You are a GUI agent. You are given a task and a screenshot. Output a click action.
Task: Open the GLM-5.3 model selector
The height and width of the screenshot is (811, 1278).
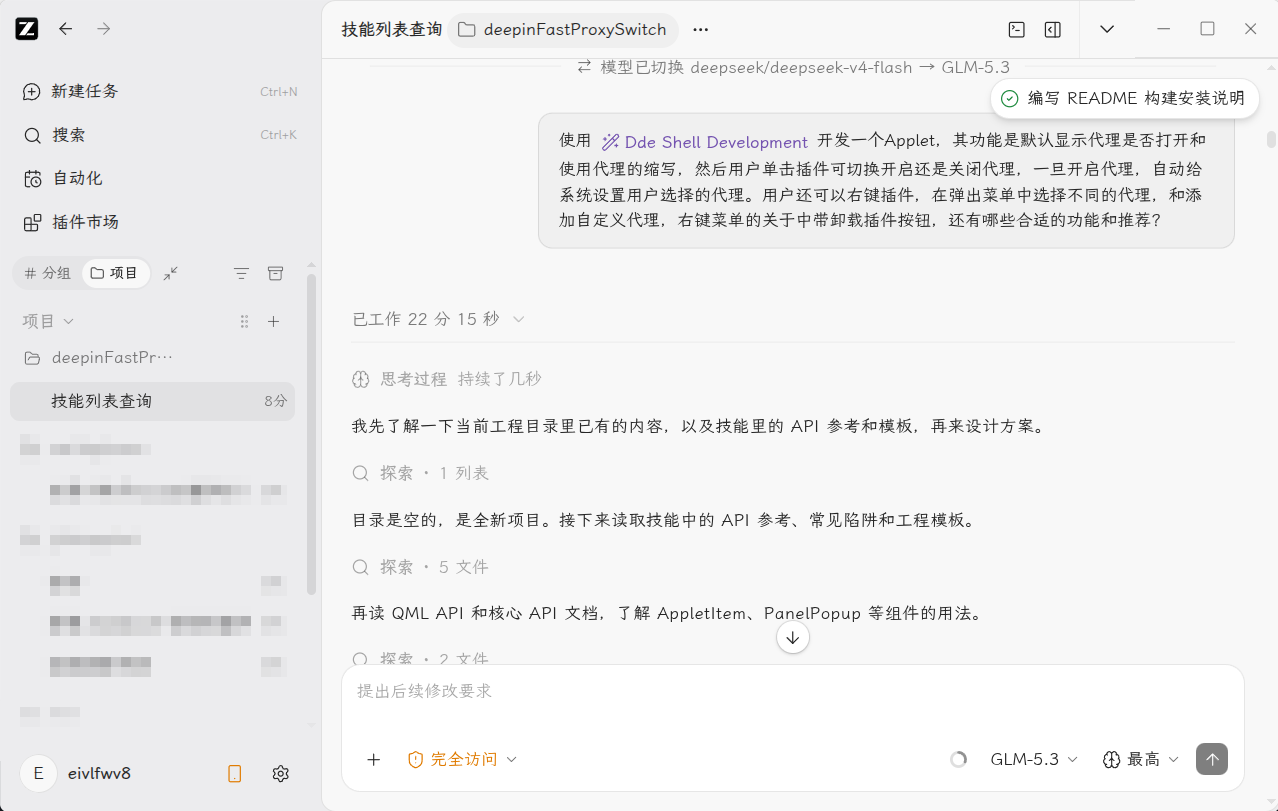(x=1034, y=760)
